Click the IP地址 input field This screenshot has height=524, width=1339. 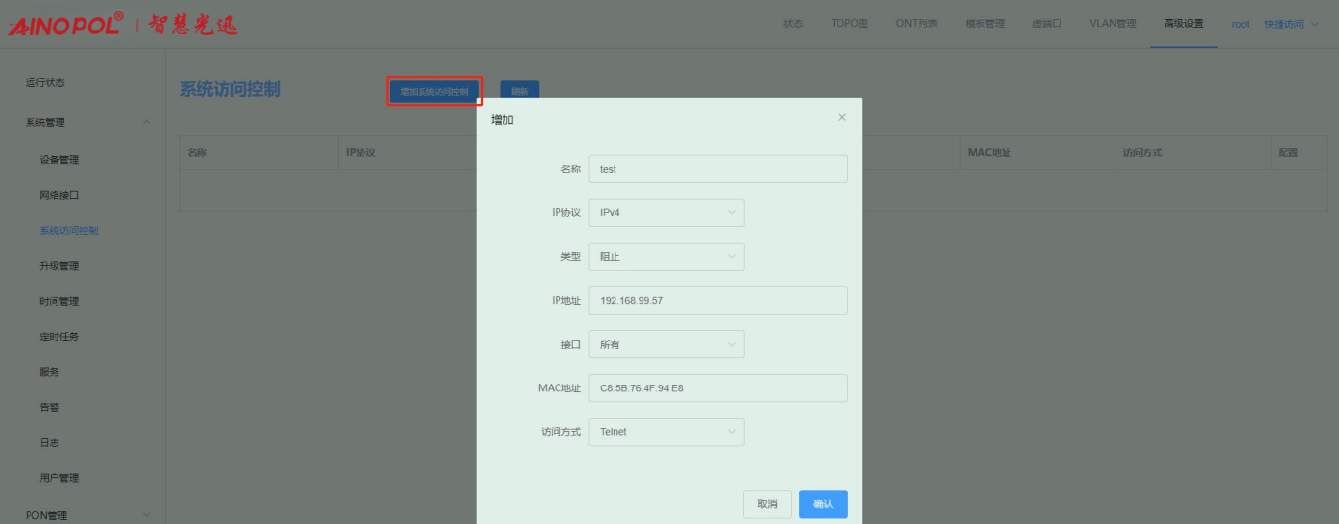tap(717, 301)
